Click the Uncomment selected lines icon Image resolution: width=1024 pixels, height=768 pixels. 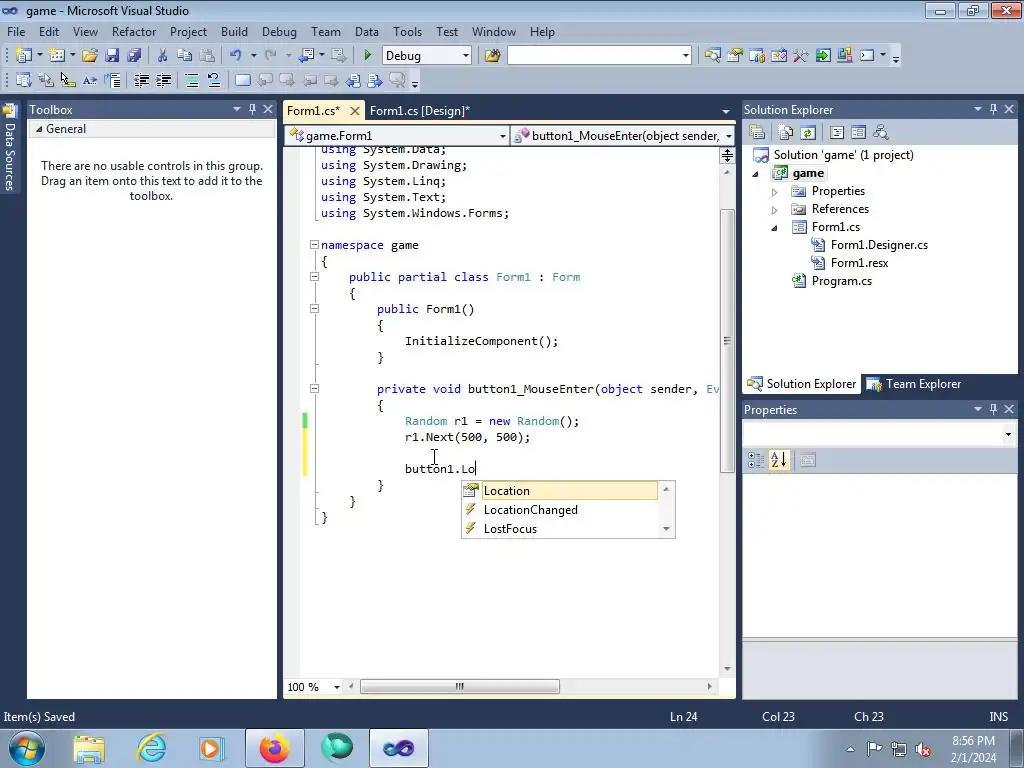[214, 80]
